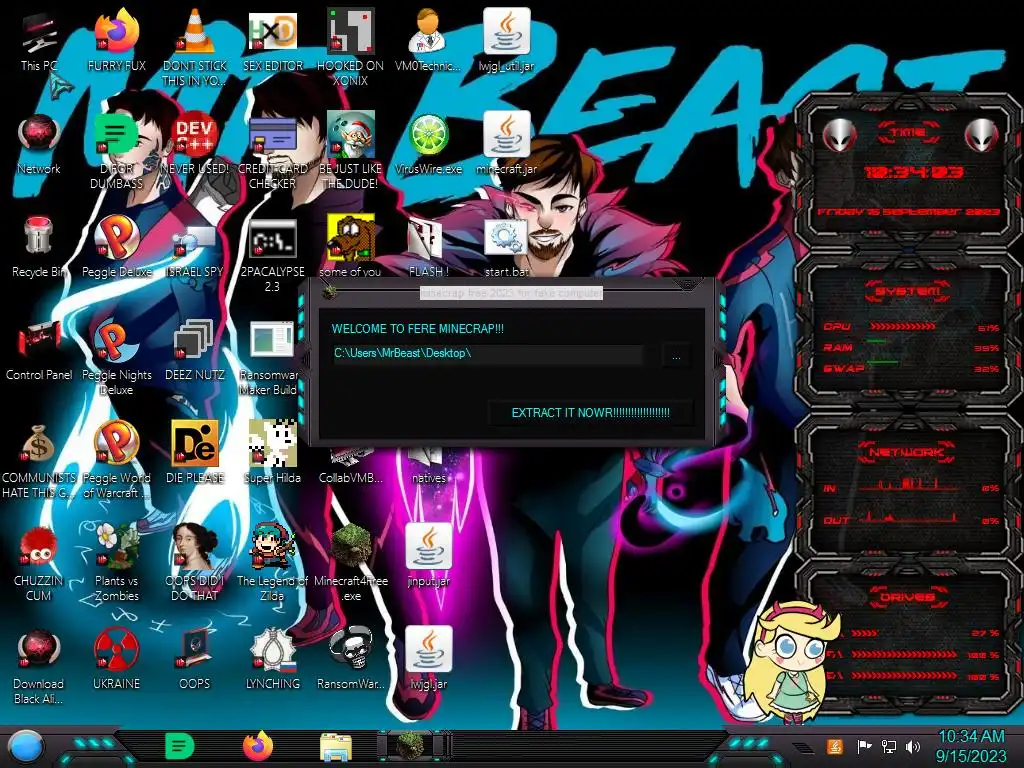
Task: Open the network tray icon
Action: [889, 746]
